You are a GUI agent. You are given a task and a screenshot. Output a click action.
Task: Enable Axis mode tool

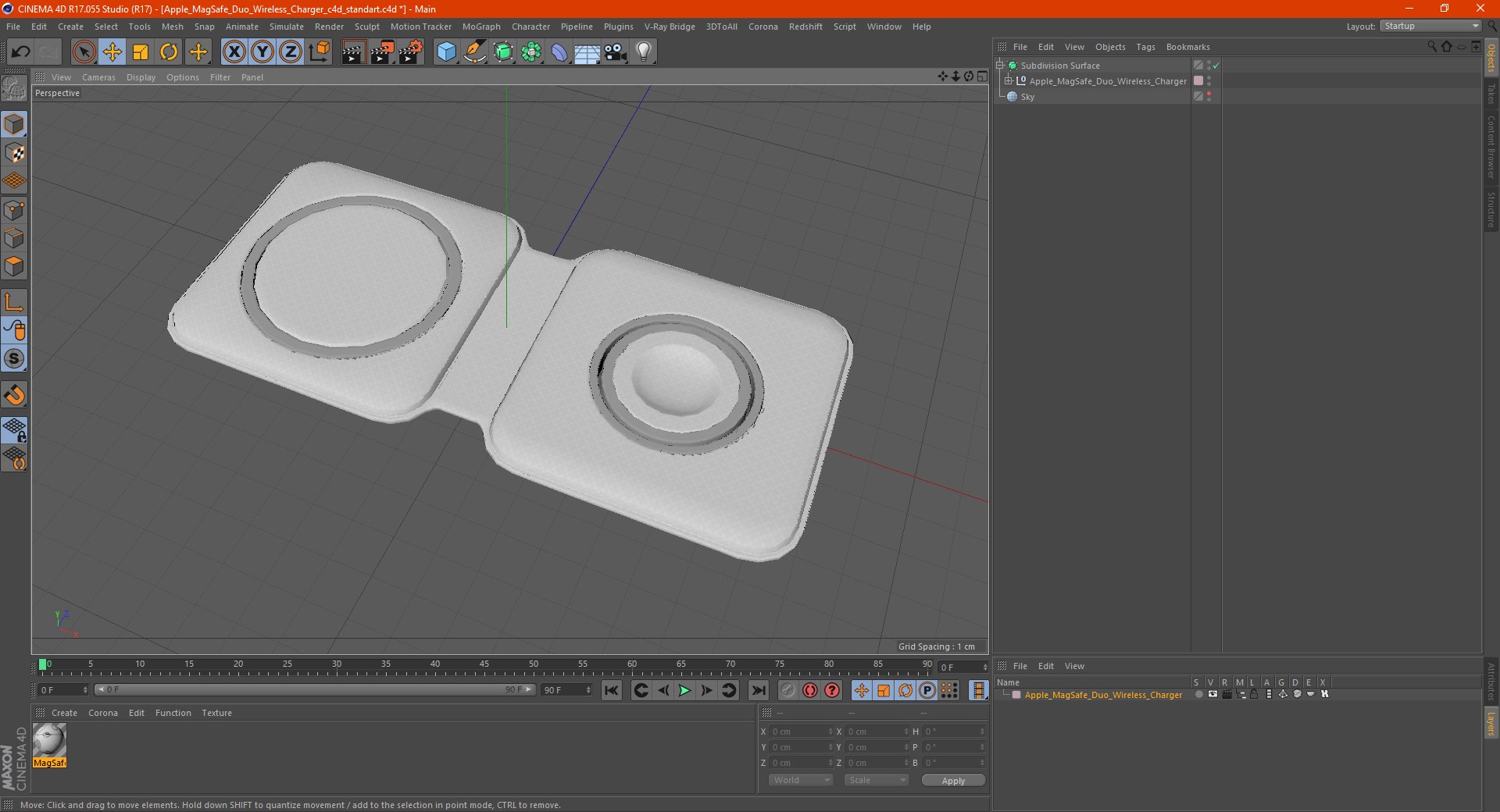coord(14,302)
